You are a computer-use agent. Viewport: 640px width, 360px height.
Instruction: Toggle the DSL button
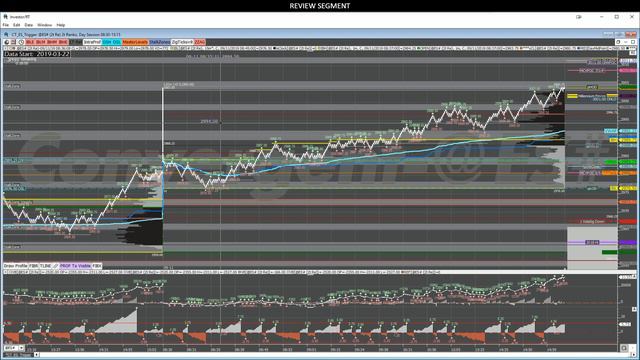(x=117, y=42)
